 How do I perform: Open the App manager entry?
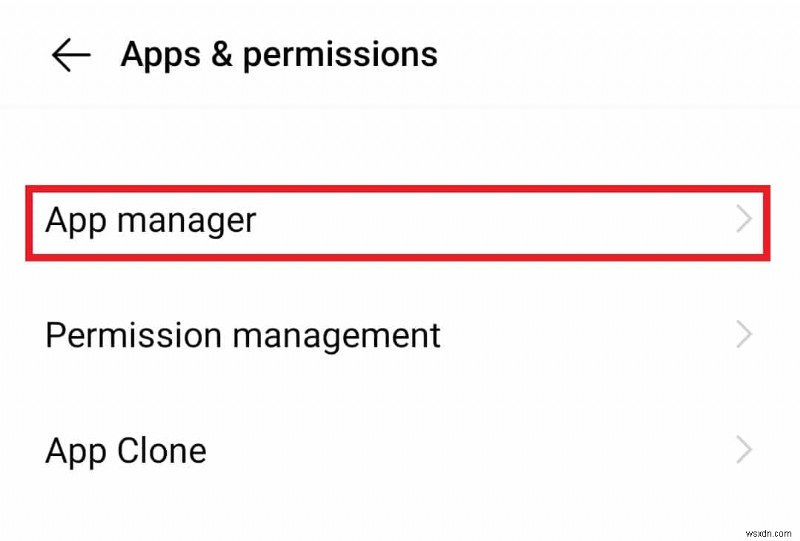(x=400, y=220)
